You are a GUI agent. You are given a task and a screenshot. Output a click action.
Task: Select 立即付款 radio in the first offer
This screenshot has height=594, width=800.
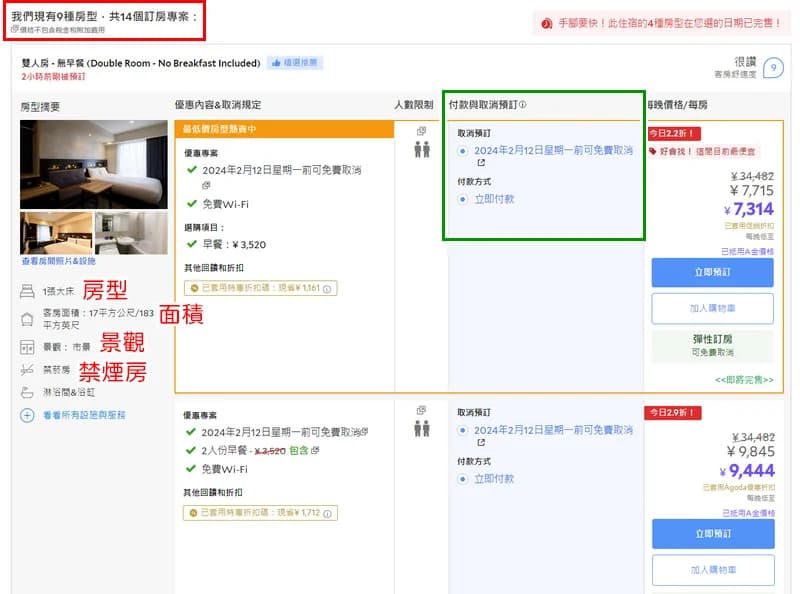(x=462, y=199)
